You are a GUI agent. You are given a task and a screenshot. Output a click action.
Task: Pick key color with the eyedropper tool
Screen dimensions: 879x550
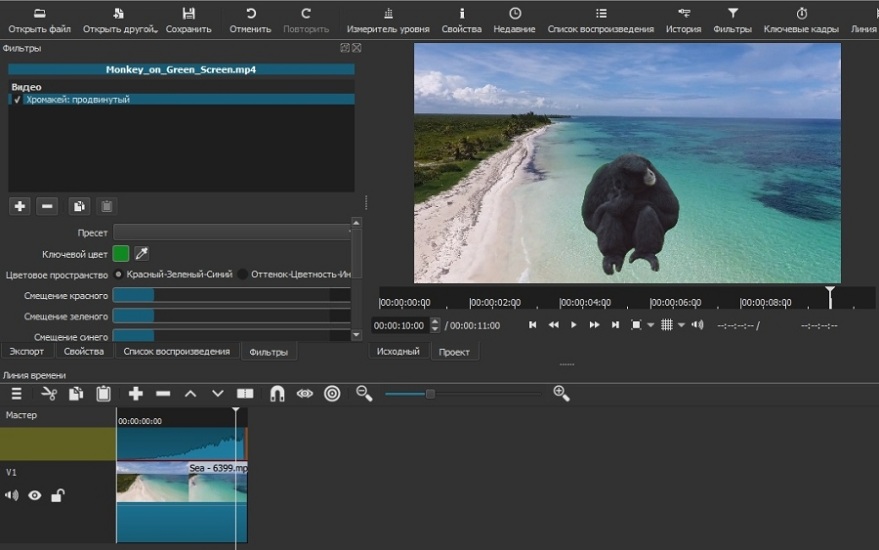point(142,254)
